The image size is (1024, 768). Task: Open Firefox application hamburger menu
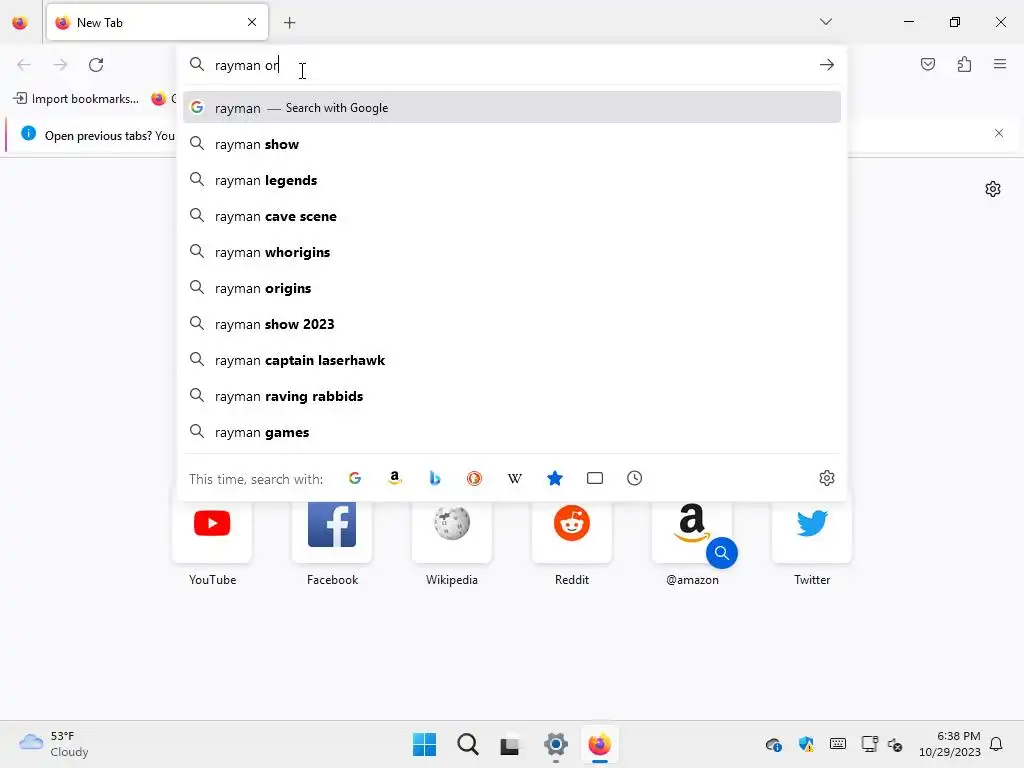point(1000,64)
